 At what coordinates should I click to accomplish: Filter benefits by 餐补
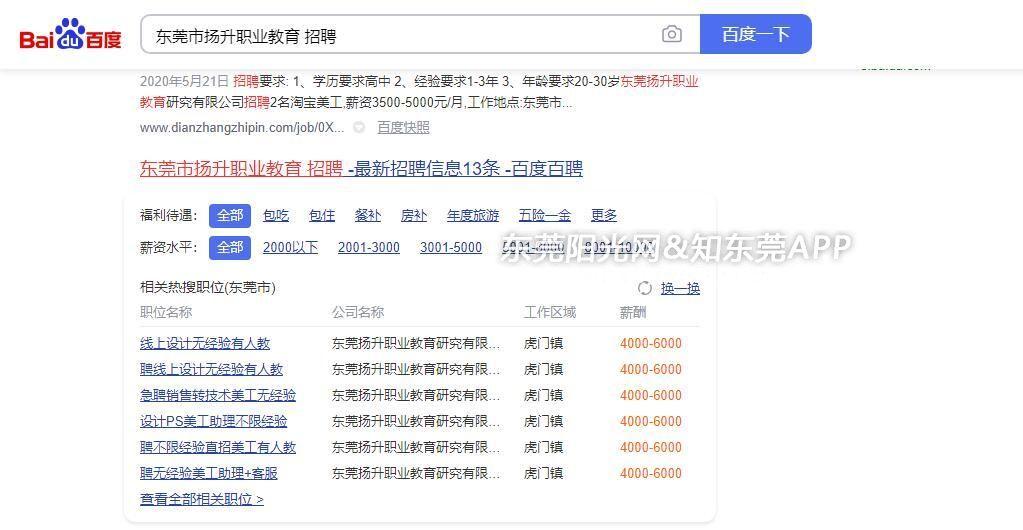[x=367, y=215]
